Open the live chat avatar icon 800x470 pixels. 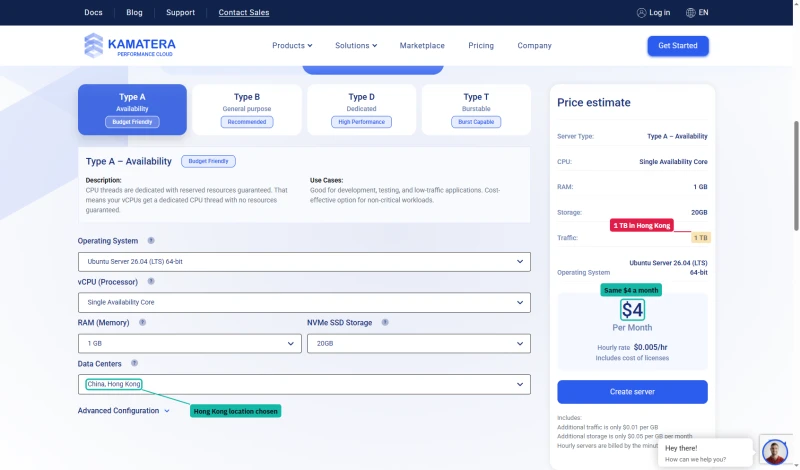tap(774, 451)
